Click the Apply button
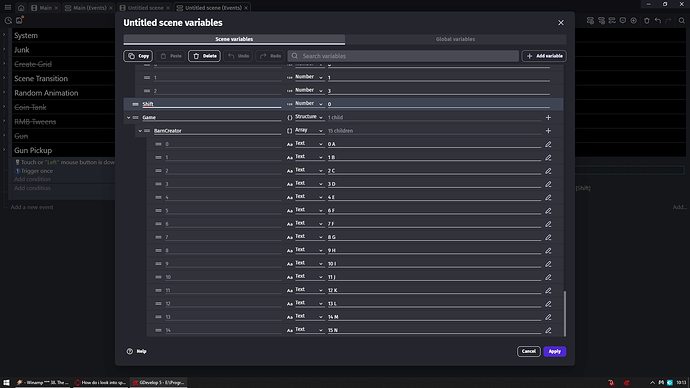 [554, 351]
